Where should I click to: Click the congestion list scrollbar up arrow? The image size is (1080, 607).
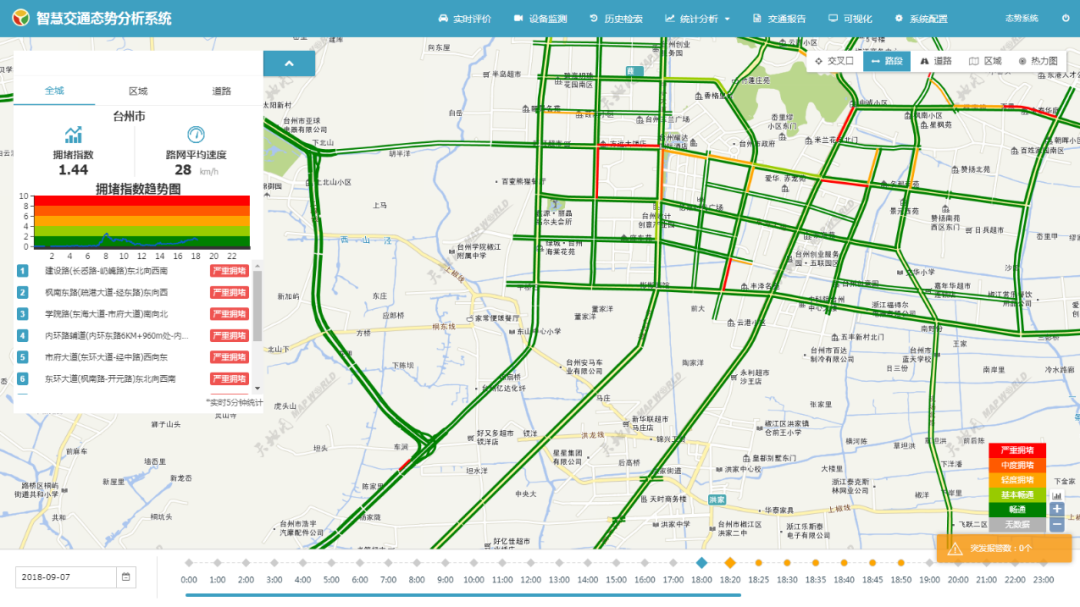[x=258, y=266]
